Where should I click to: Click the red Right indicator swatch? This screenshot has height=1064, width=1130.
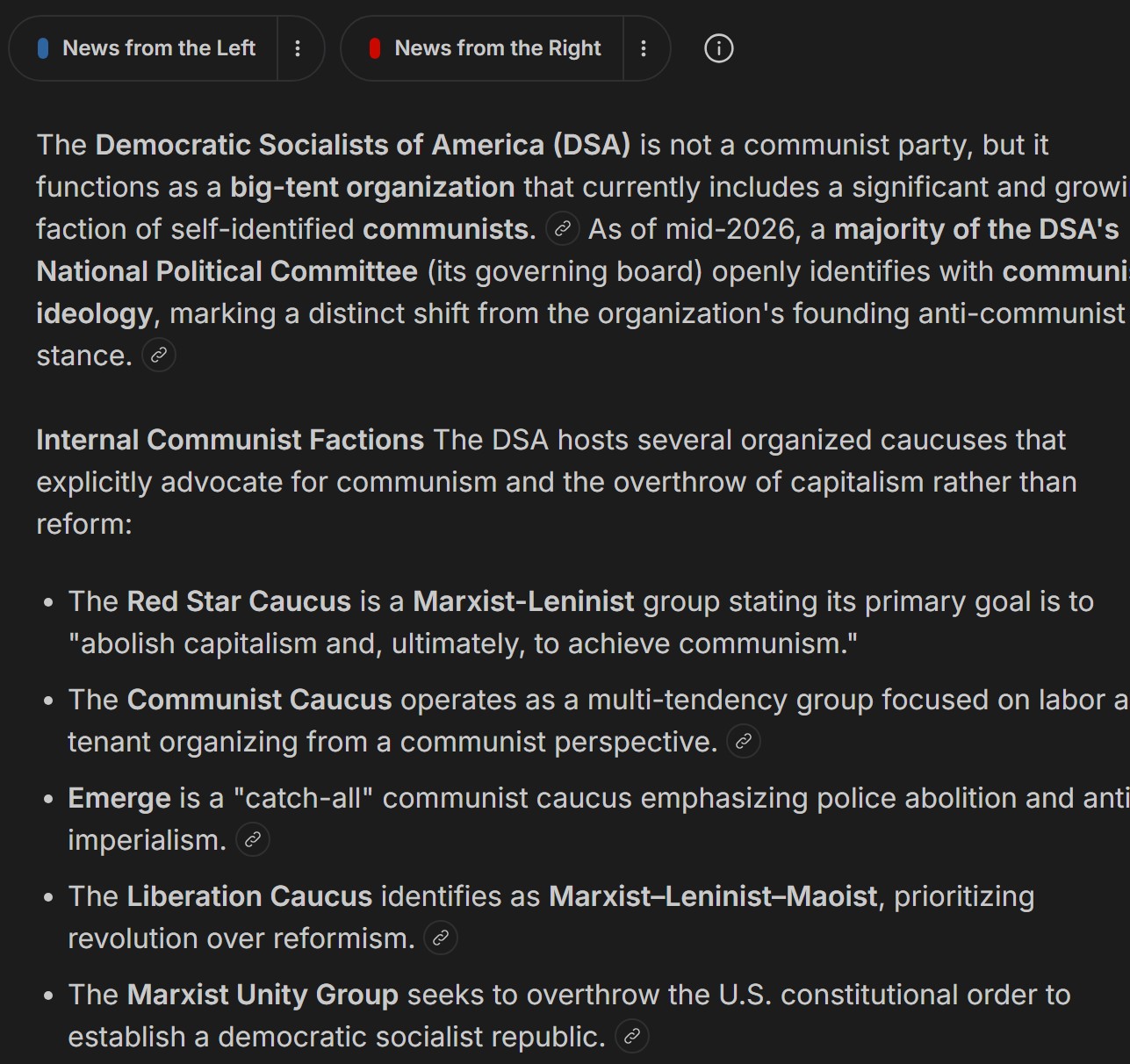[x=375, y=48]
